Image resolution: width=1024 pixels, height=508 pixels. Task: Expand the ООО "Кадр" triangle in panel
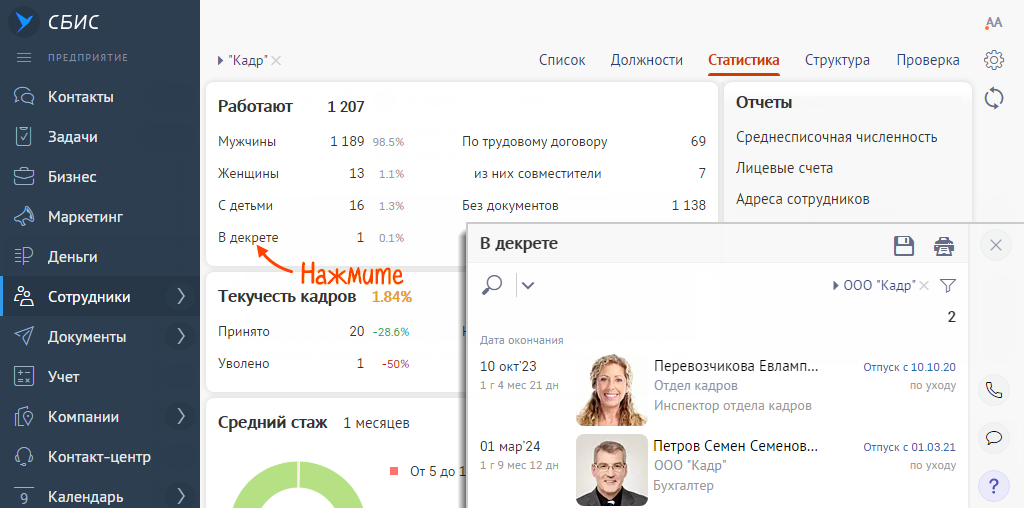pyautogui.click(x=837, y=285)
